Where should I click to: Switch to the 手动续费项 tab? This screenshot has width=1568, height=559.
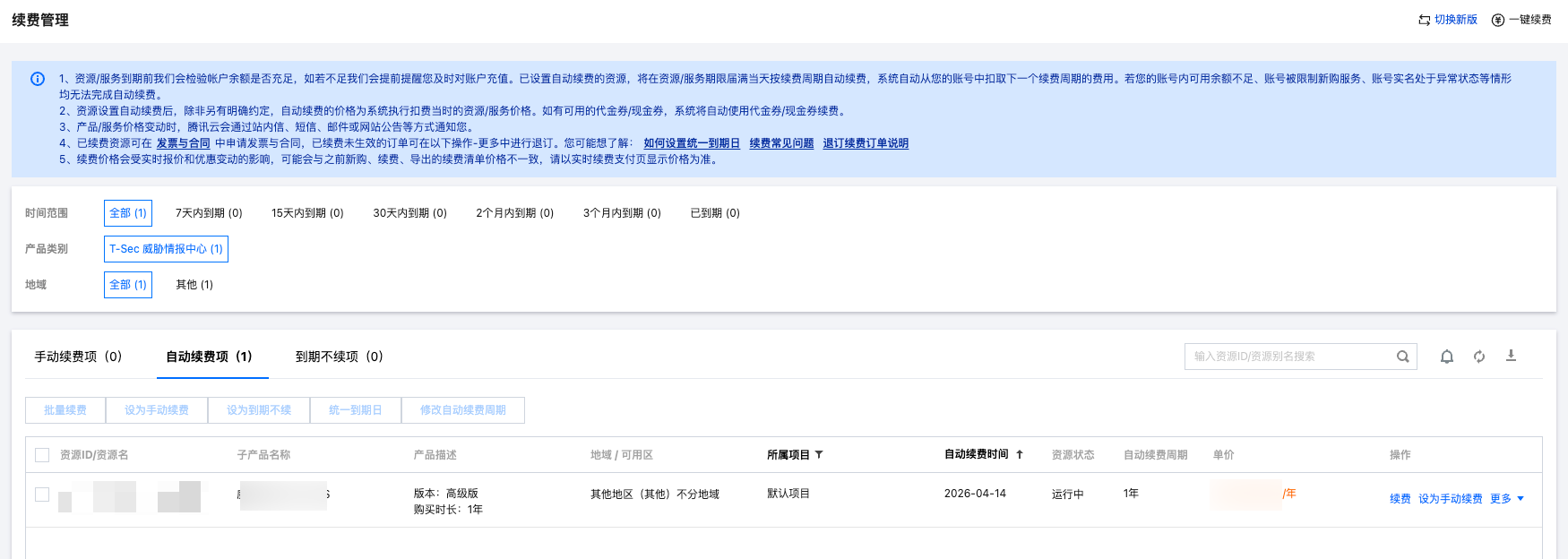point(78,357)
